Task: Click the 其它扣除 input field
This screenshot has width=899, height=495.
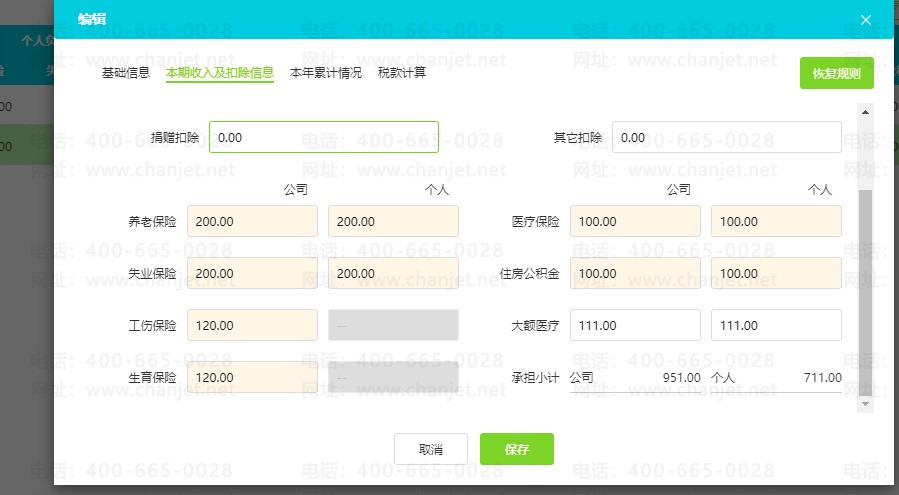Action: pyautogui.click(x=726, y=137)
